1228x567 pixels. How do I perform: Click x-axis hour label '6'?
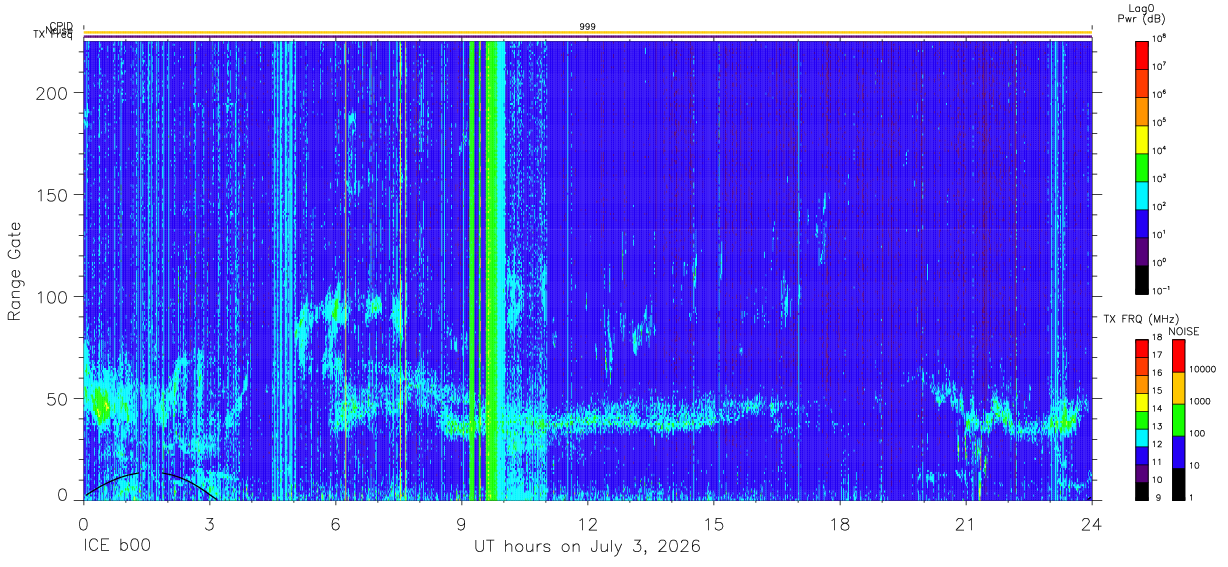tap(336, 523)
